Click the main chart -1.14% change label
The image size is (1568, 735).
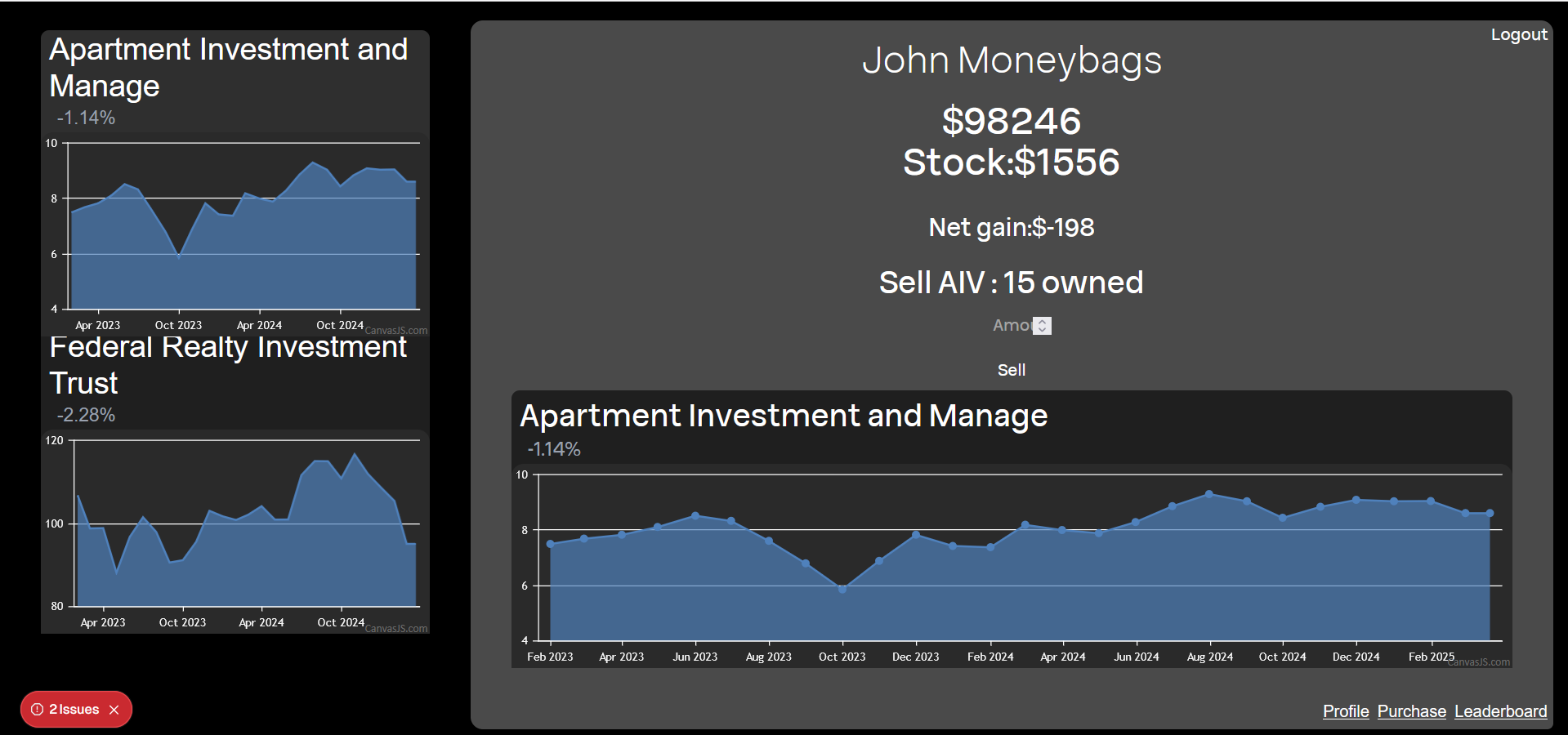coord(554,449)
